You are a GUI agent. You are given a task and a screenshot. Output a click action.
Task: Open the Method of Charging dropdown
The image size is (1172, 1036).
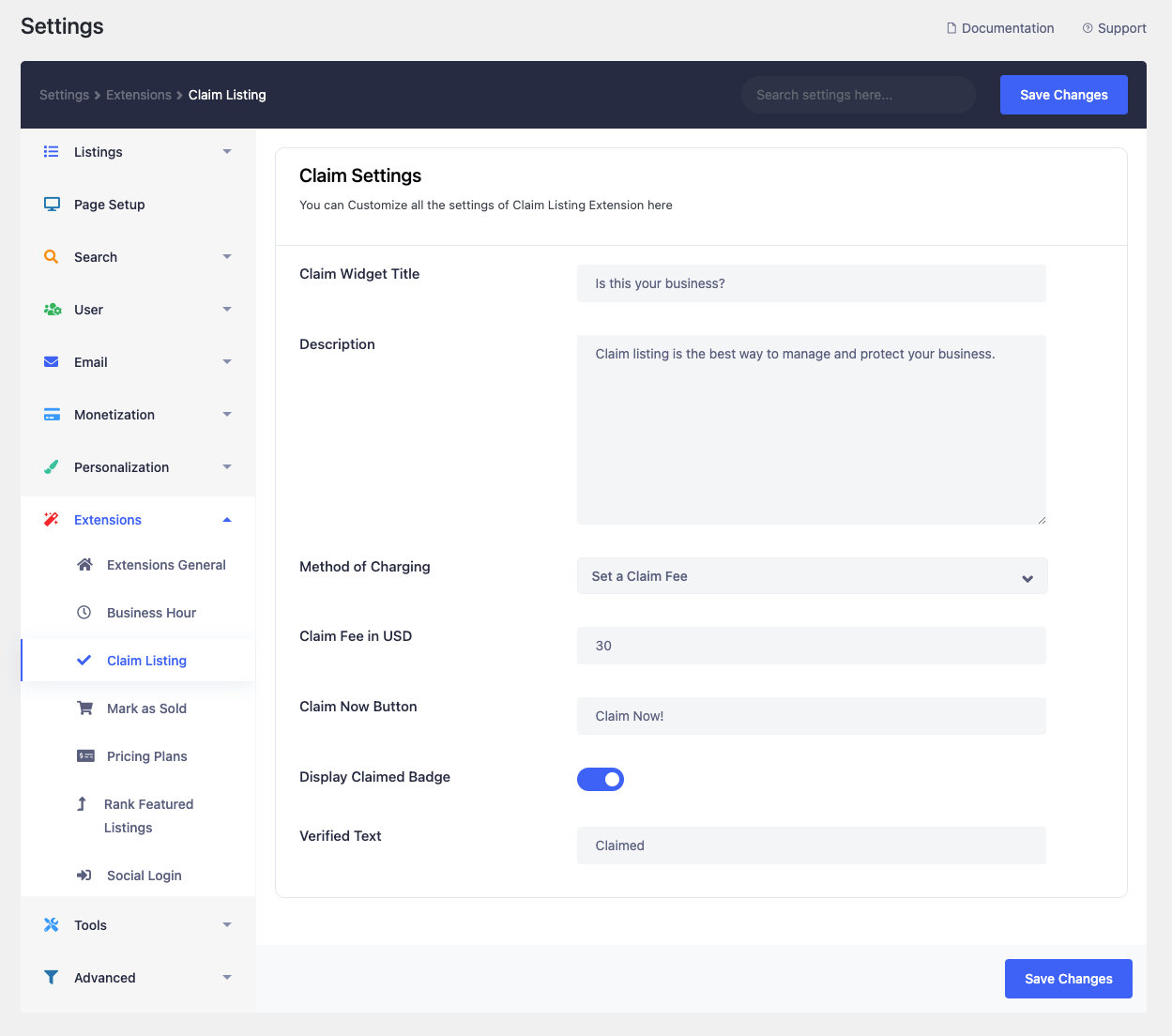812,575
